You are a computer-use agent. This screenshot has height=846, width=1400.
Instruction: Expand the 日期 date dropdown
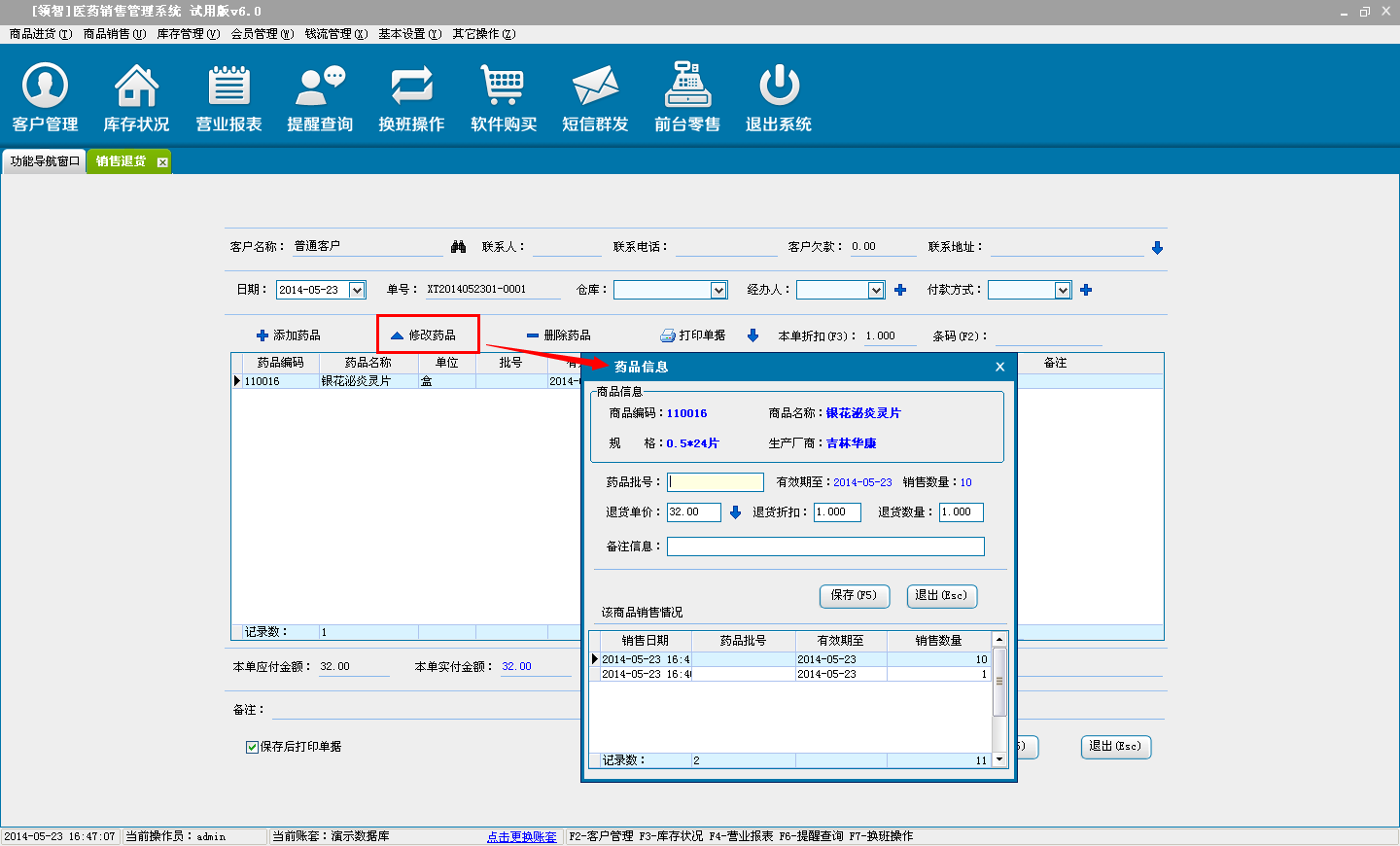click(357, 290)
